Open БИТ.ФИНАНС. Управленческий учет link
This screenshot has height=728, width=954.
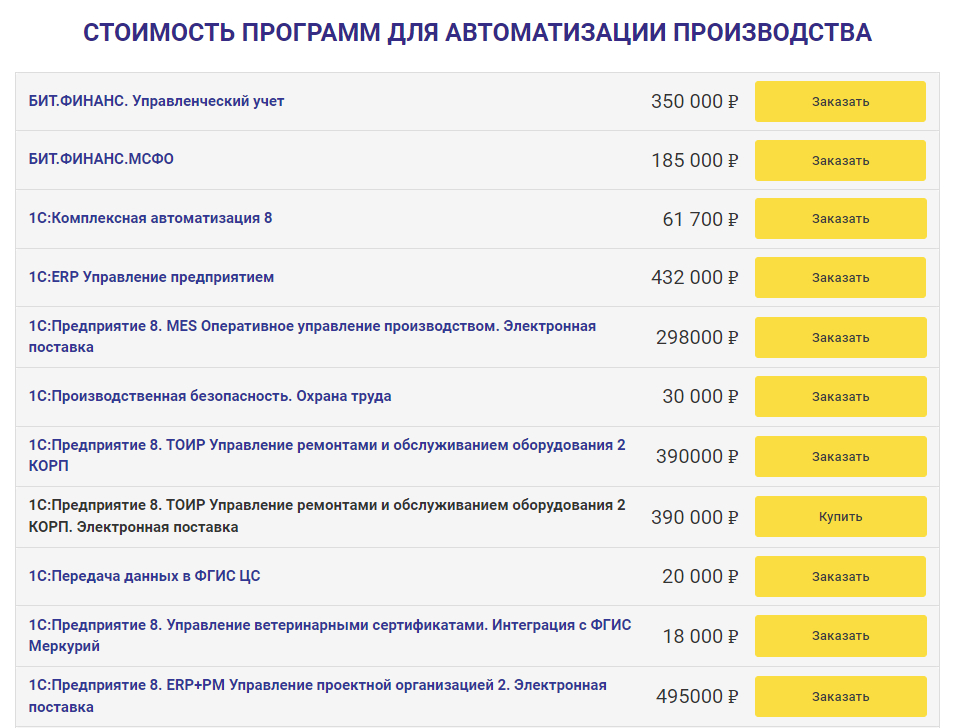[157, 101]
